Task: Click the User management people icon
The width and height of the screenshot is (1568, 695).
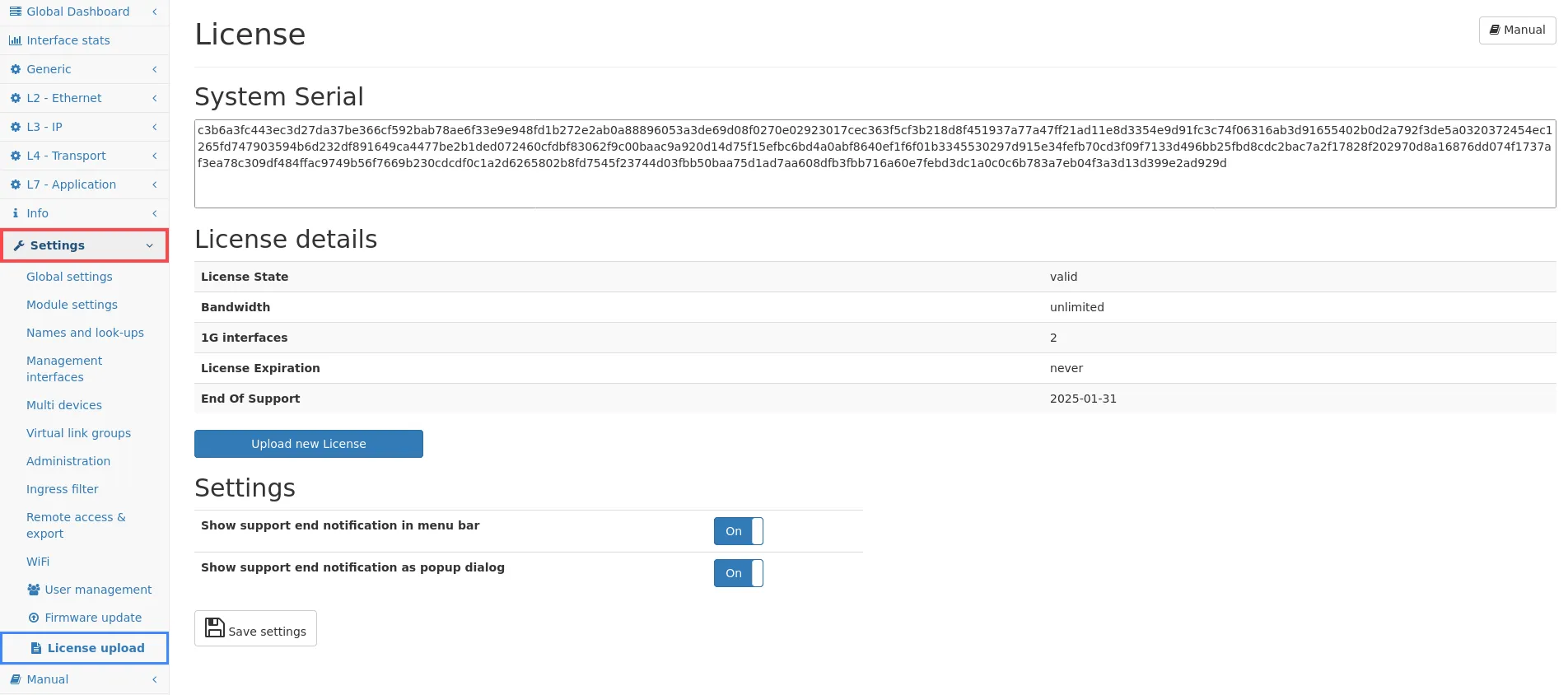Action: pos(34,590)
